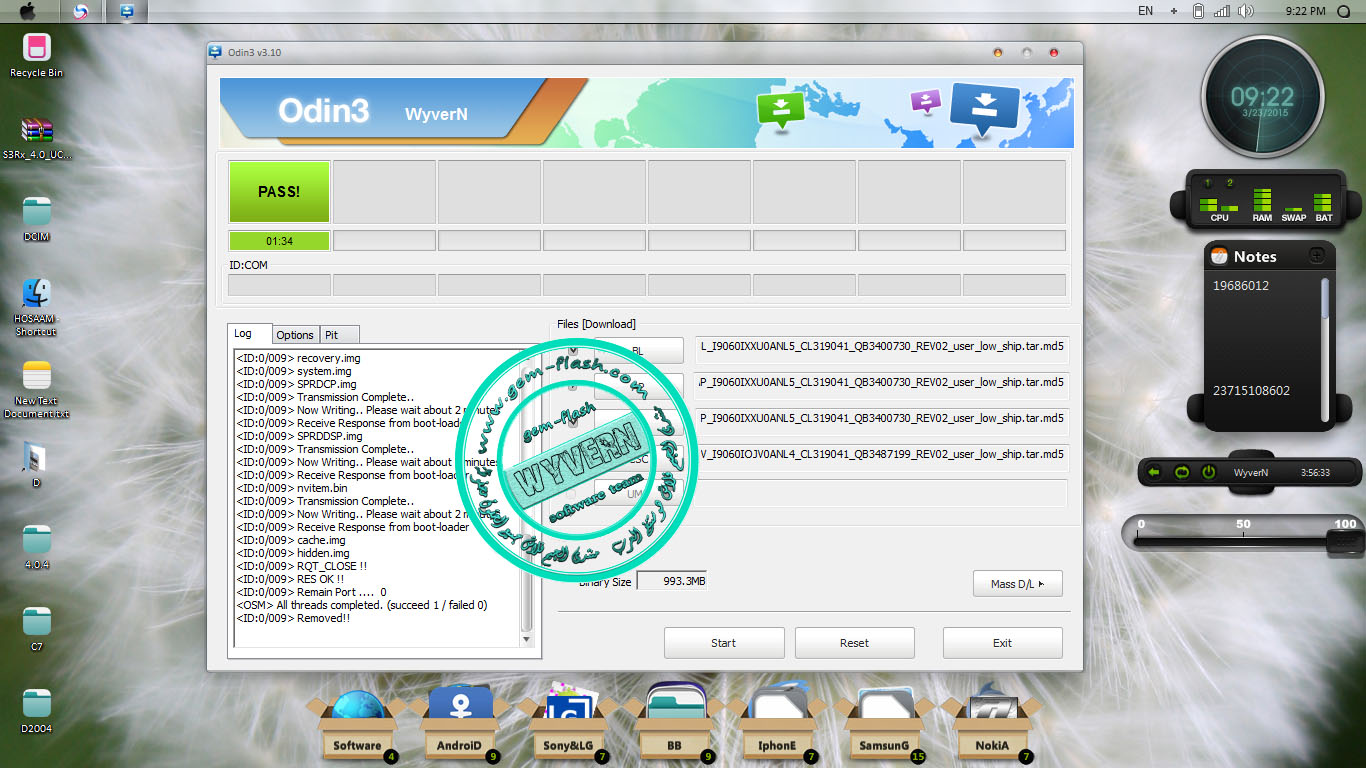This screenshot has height=768, width=1366.
Task: Click the network signal bars icon
Action: point(1221,11)
